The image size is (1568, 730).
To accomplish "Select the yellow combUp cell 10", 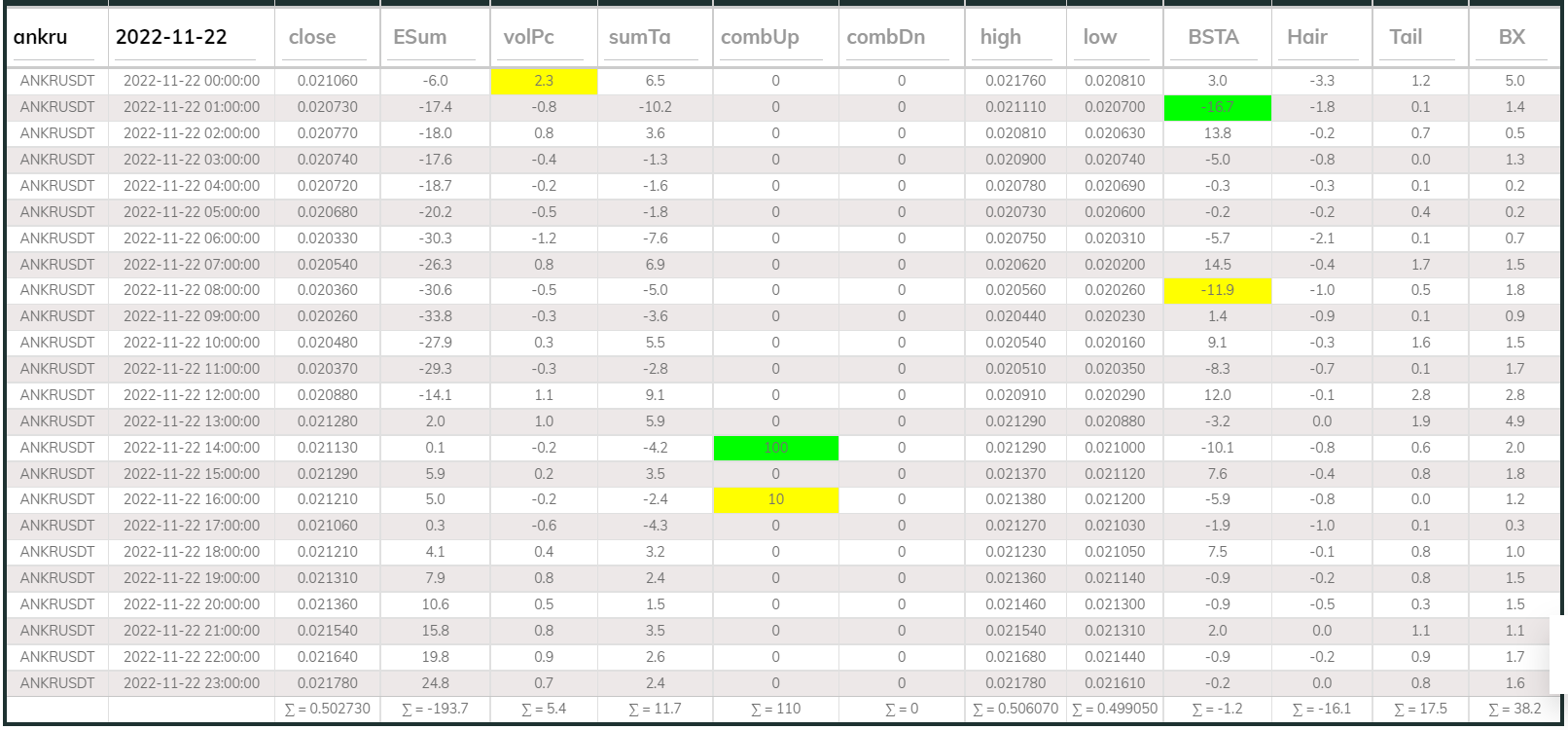I will [x=775, y=499].
